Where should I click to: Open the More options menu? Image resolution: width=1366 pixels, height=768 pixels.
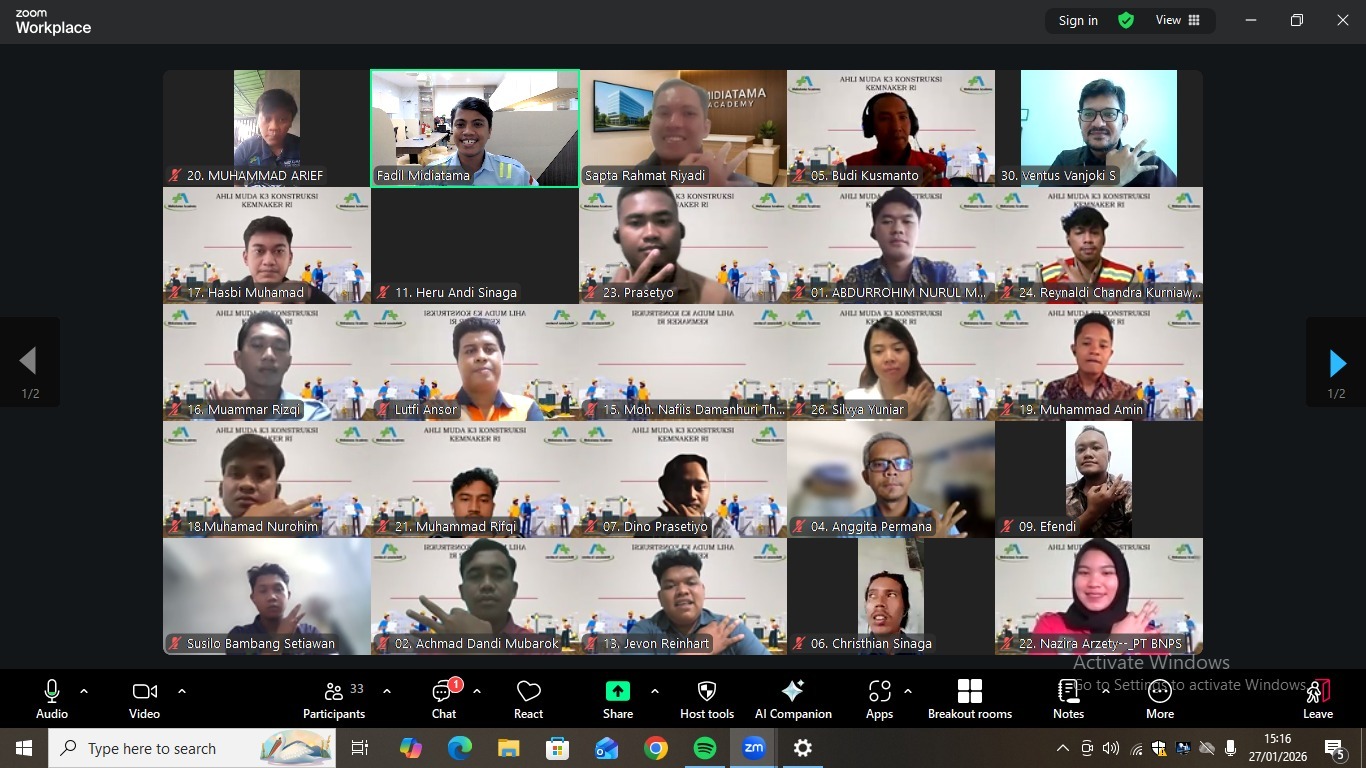pyautogui.click(x=1160, y=699)
